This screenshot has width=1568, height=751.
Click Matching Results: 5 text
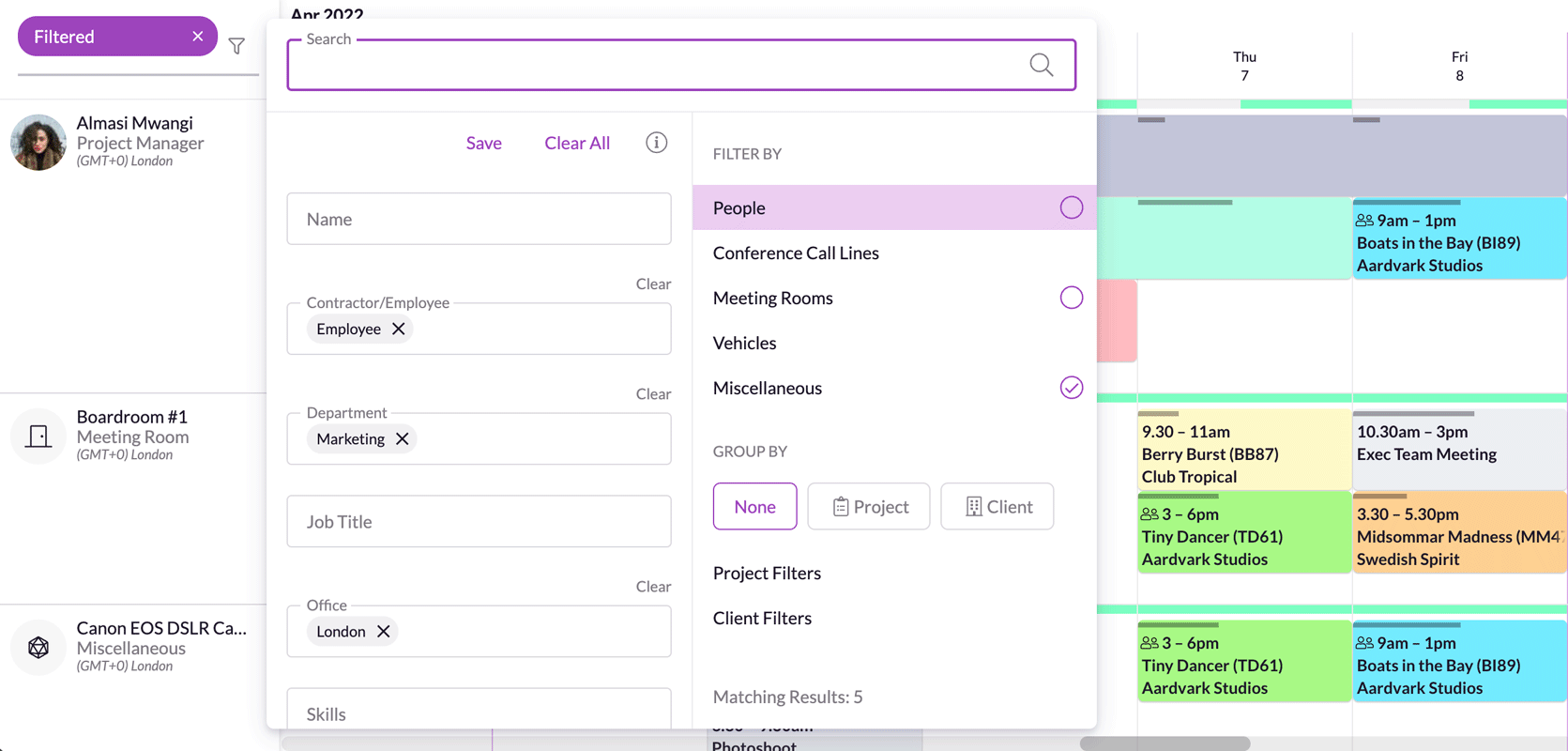click(787, 697)
